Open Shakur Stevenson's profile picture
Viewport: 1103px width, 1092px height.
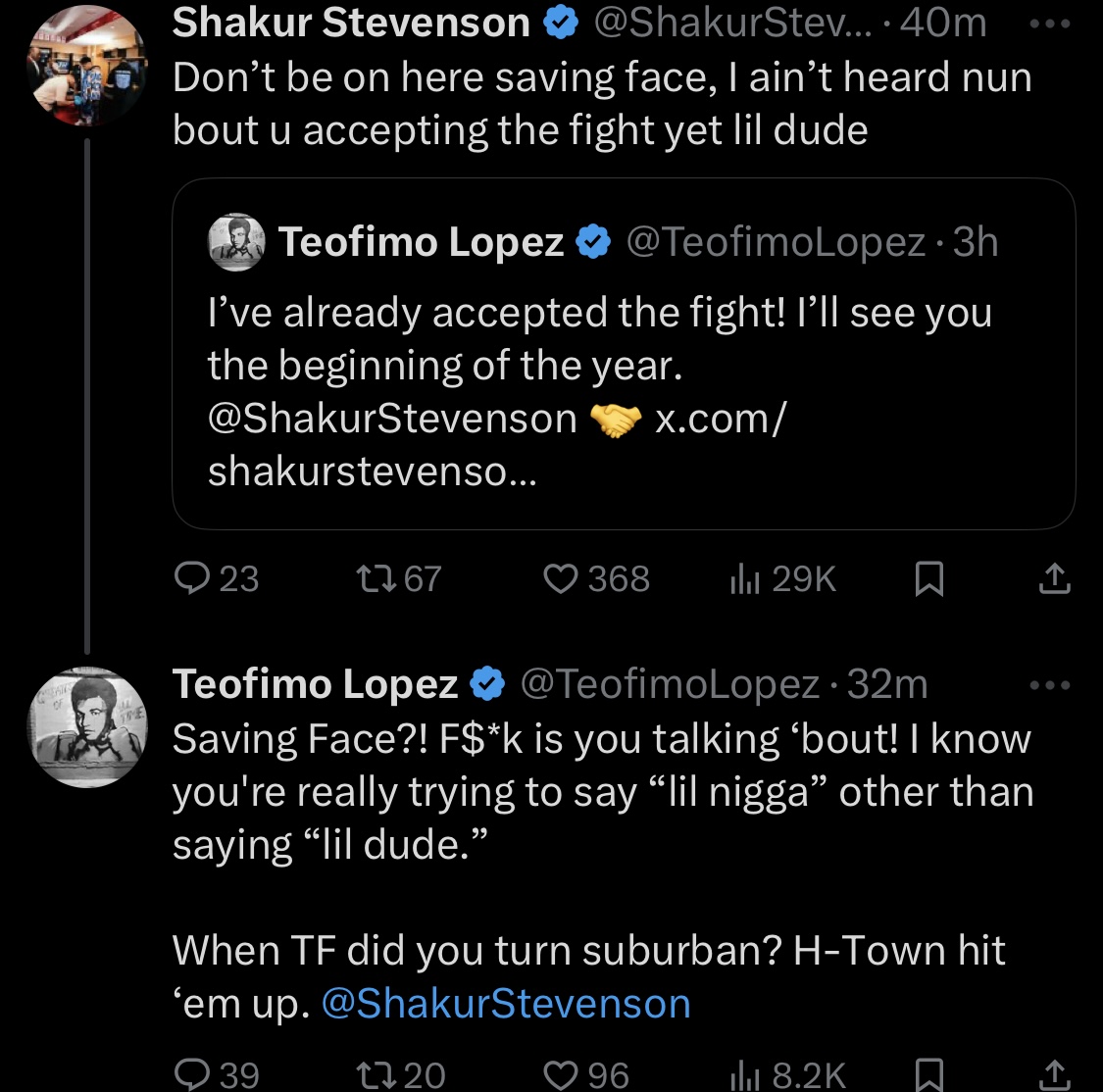pyautogui.click(x=86, y=73)
